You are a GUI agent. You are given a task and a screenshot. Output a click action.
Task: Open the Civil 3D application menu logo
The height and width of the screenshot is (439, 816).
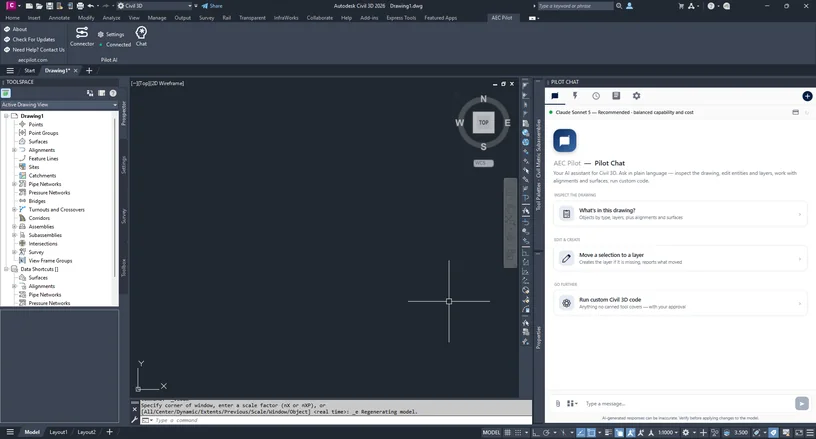(10, 6)
